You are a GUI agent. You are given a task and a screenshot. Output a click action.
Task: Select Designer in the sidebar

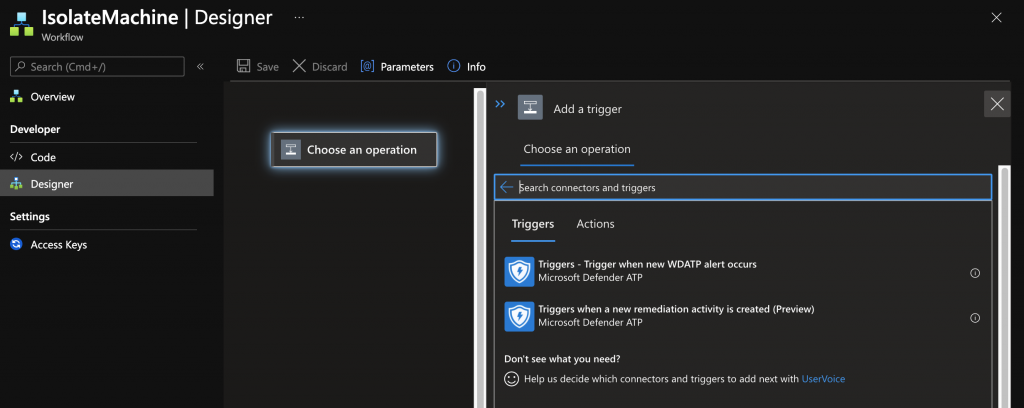[x=51, y=184]
